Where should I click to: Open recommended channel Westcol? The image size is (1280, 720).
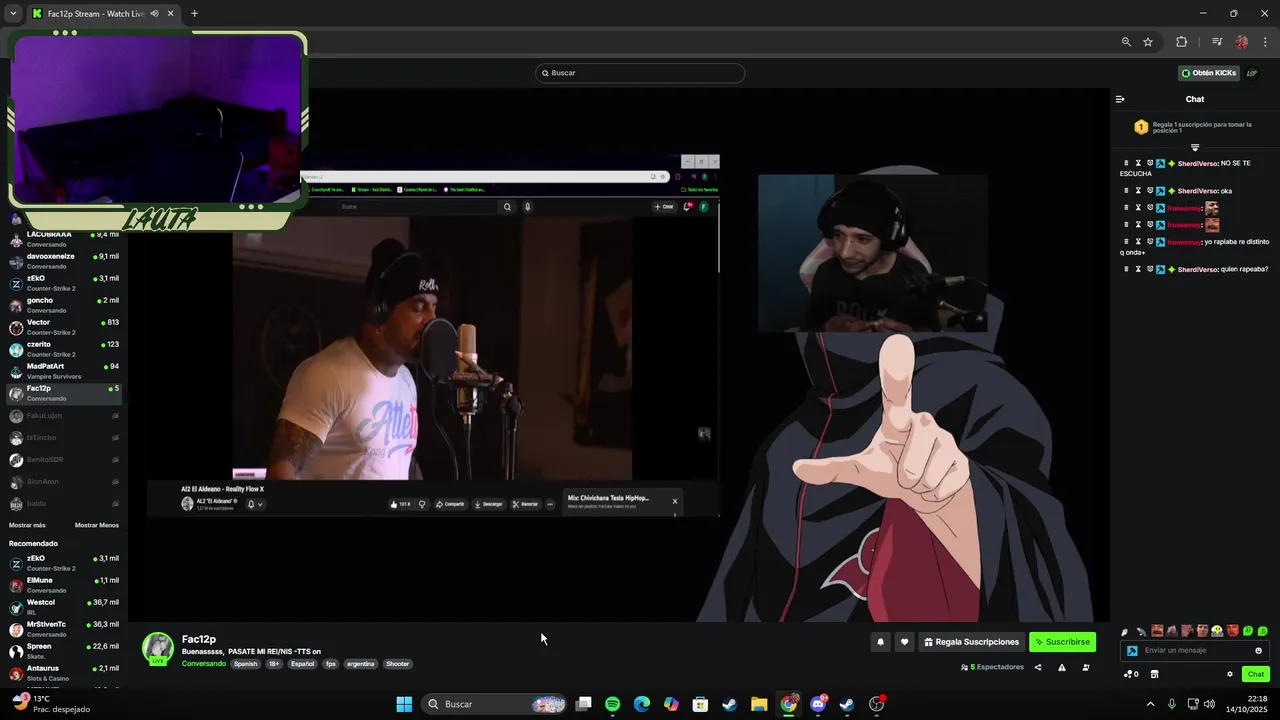tap(64, 607)
